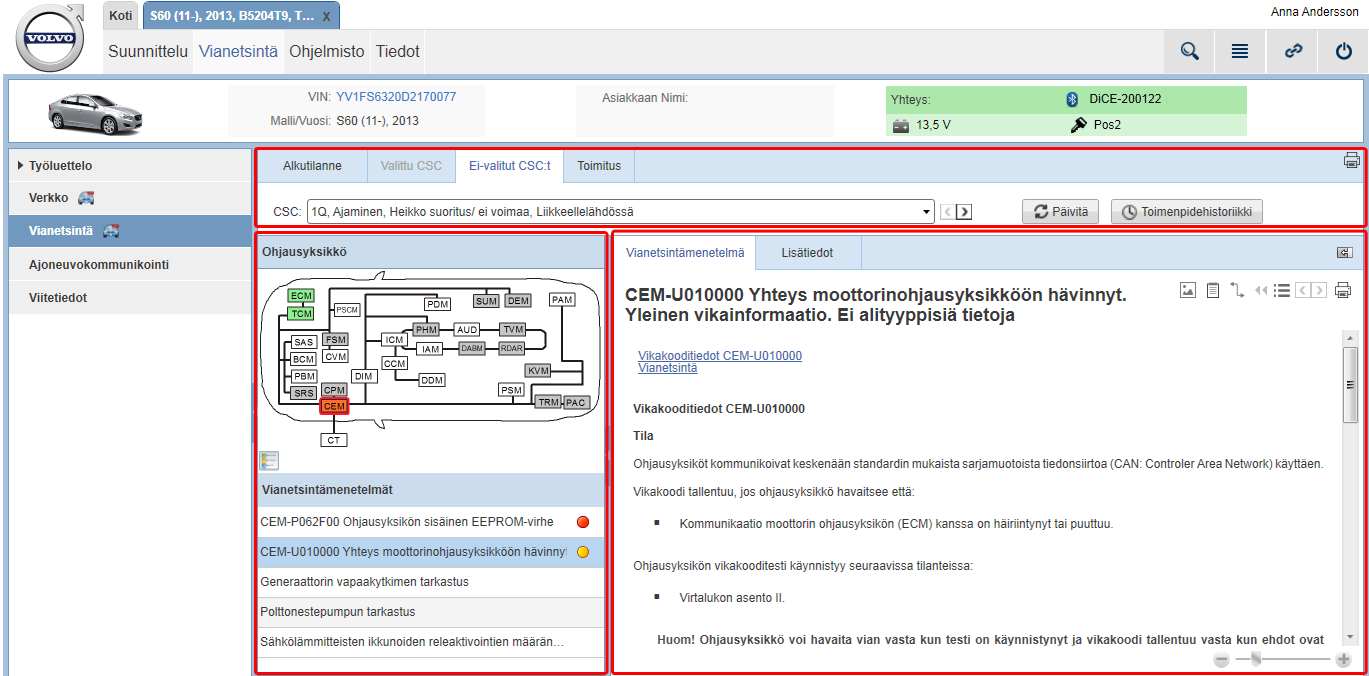Open the Tiedot menu

point(397,51)
